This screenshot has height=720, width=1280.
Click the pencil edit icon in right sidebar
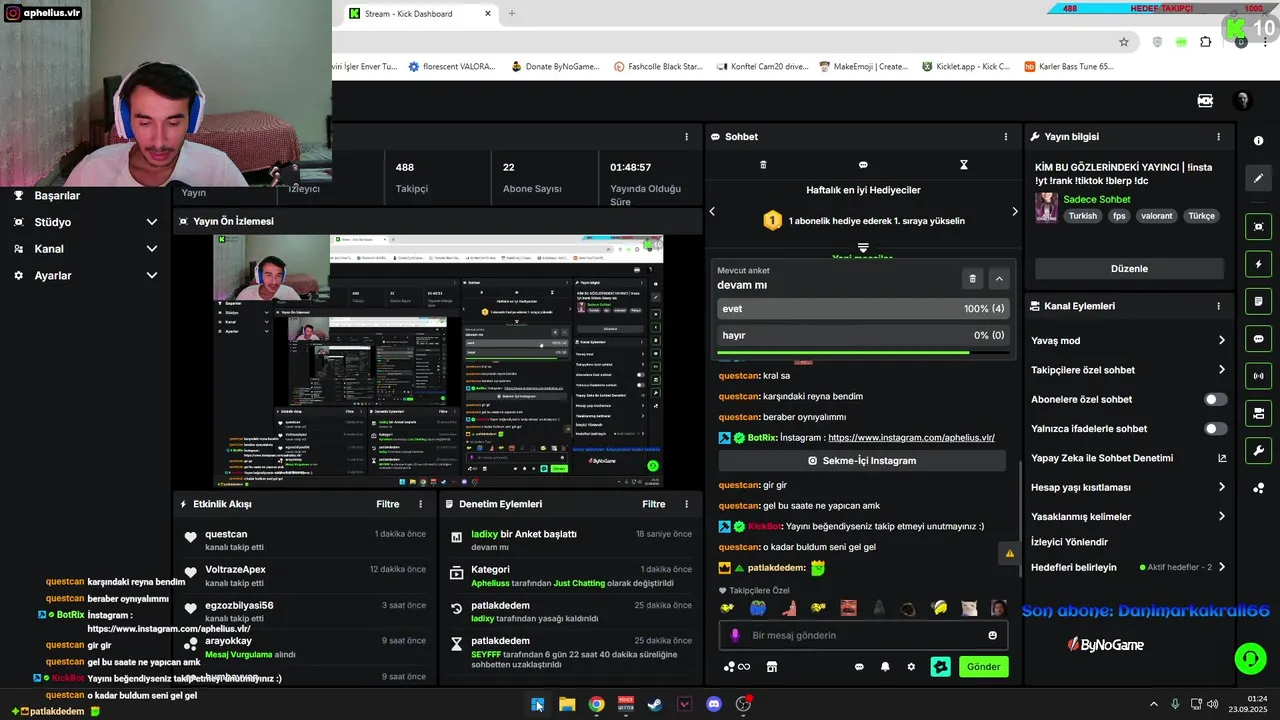pyautogui.click(x=1258, y=178)
